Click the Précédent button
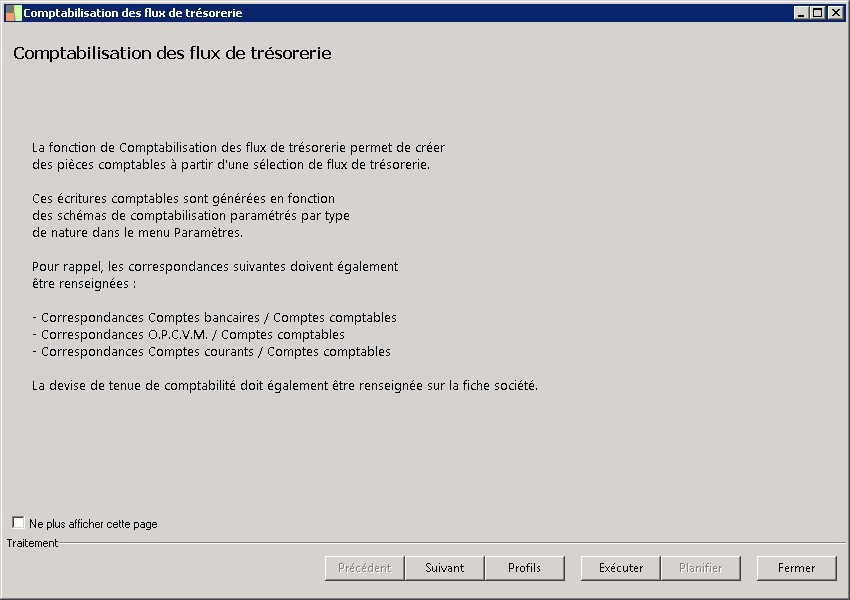This screenshot has width=850, height=600. (x=365, y=568)
